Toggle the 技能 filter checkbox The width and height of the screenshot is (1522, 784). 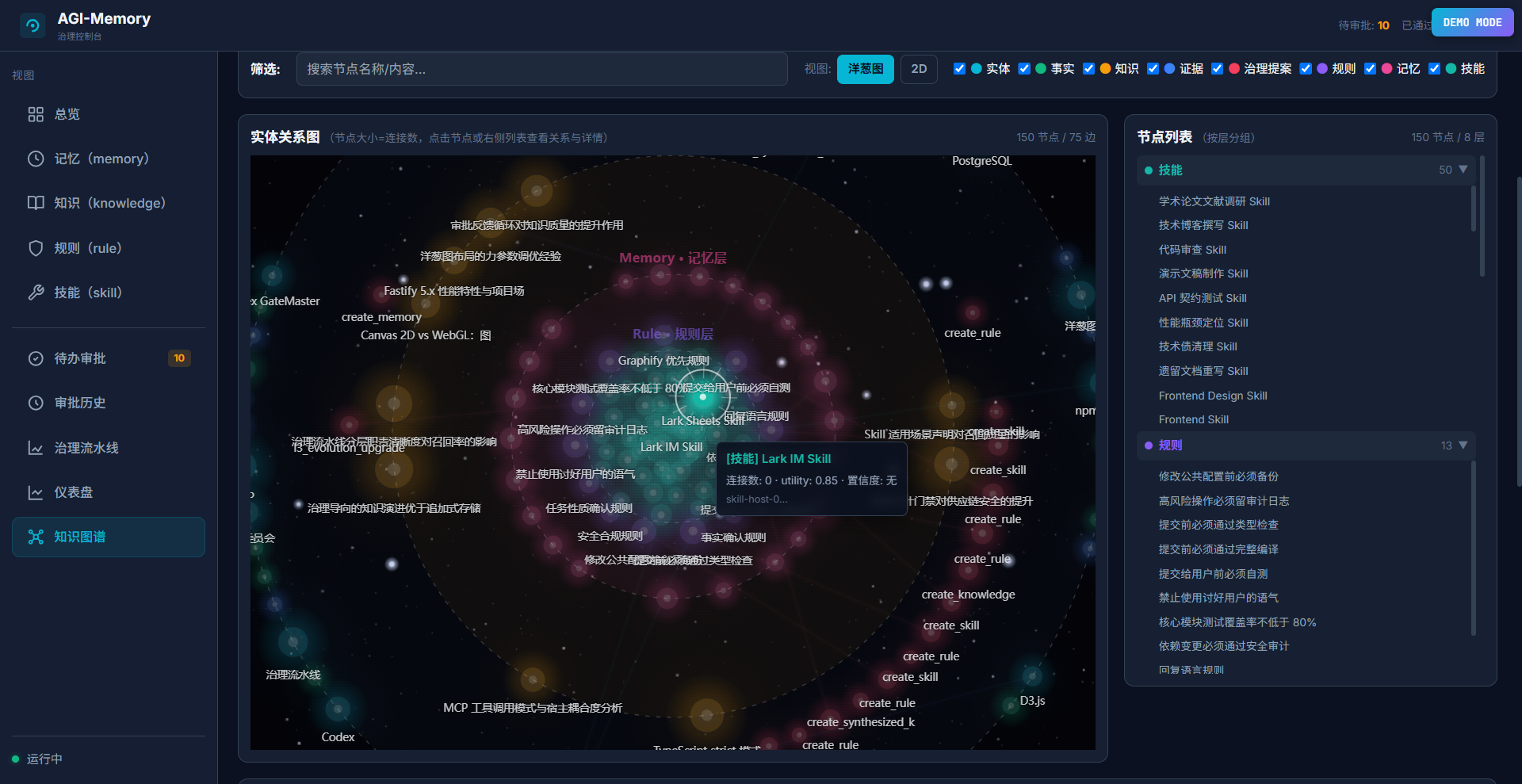1434,69
